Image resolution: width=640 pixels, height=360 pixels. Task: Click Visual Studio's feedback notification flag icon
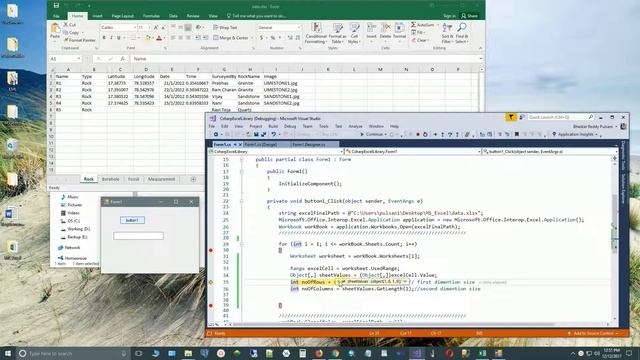coord(511,118)
